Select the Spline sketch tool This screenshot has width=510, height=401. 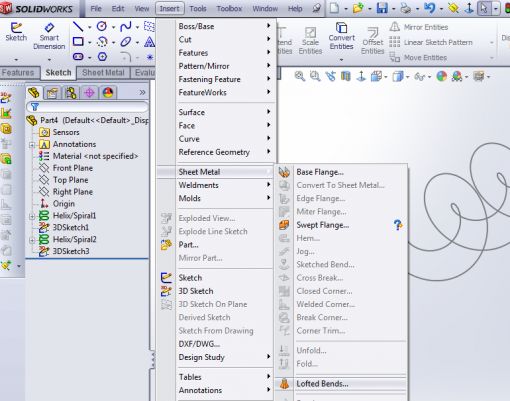click(125, 26)
